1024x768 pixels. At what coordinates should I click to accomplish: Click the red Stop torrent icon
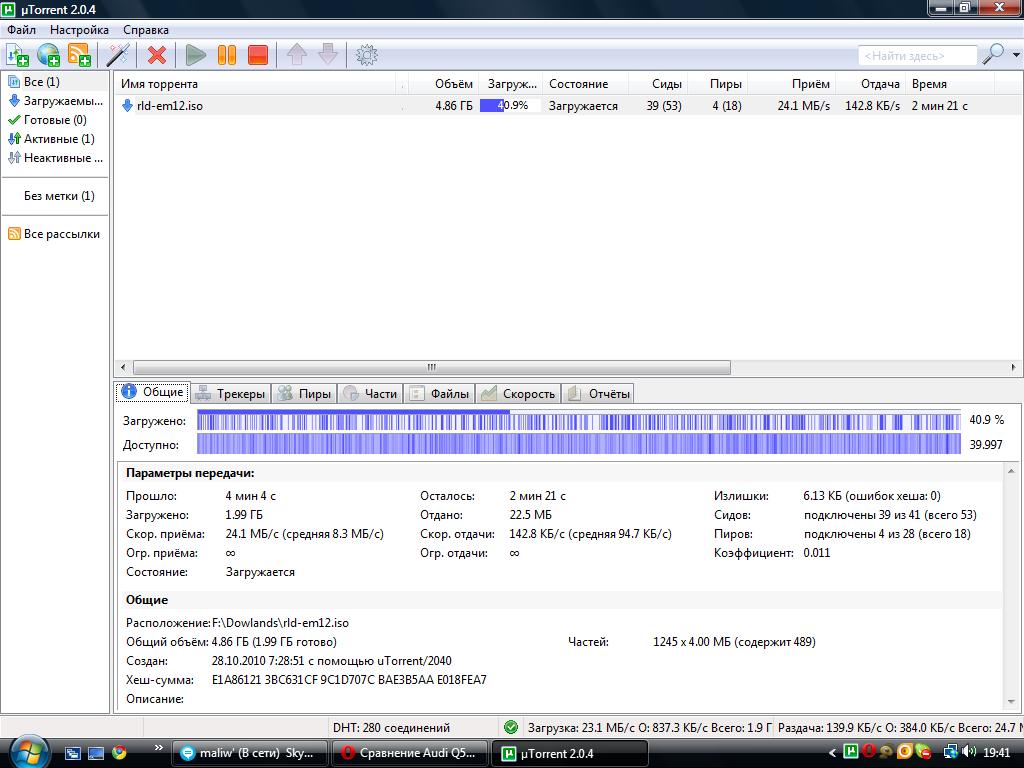click(x=258, y=55)
